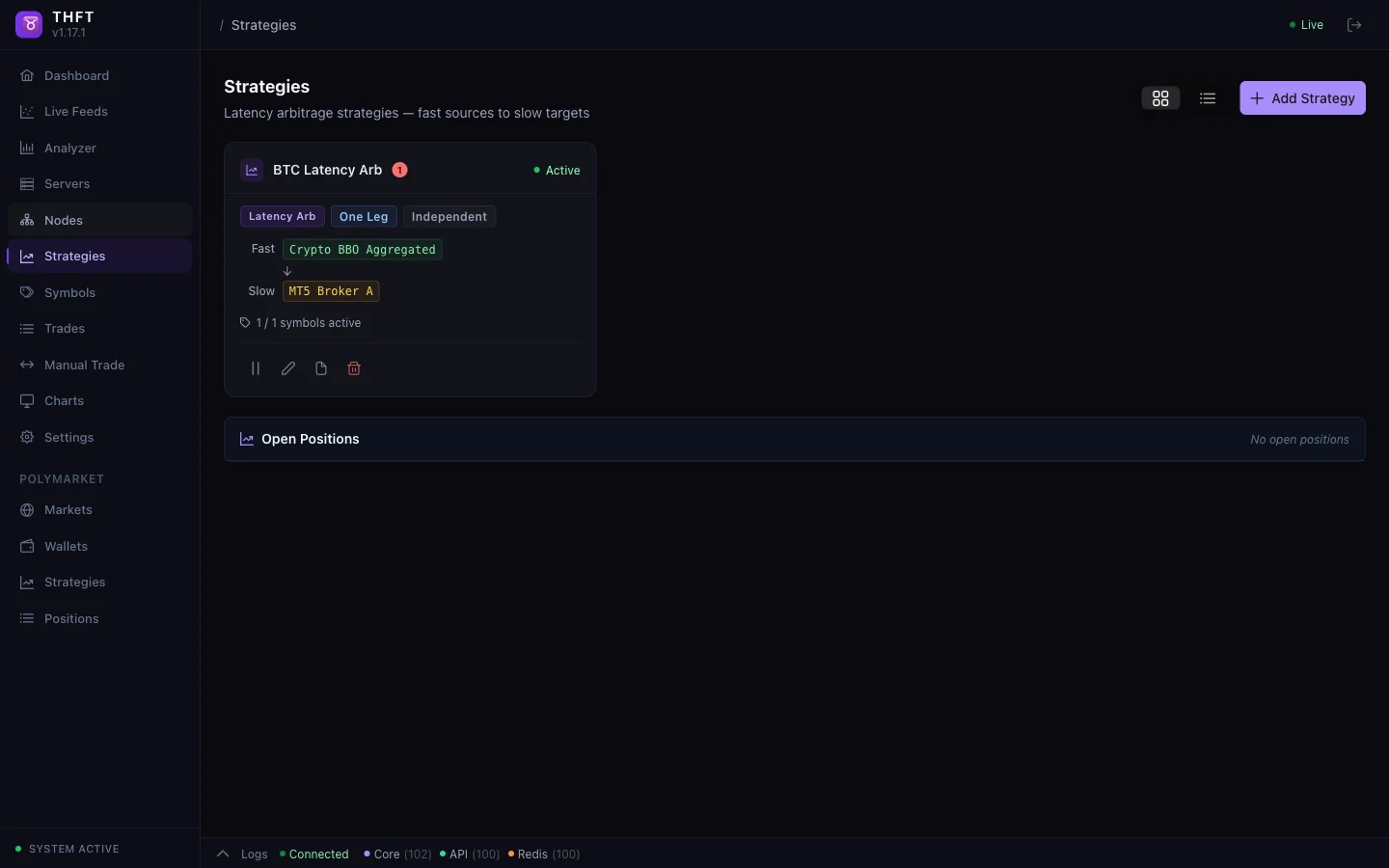Pause the BTC Latency Arb strategy
This screenshot has width=1389, height=868.
click(x=256, y=368)
